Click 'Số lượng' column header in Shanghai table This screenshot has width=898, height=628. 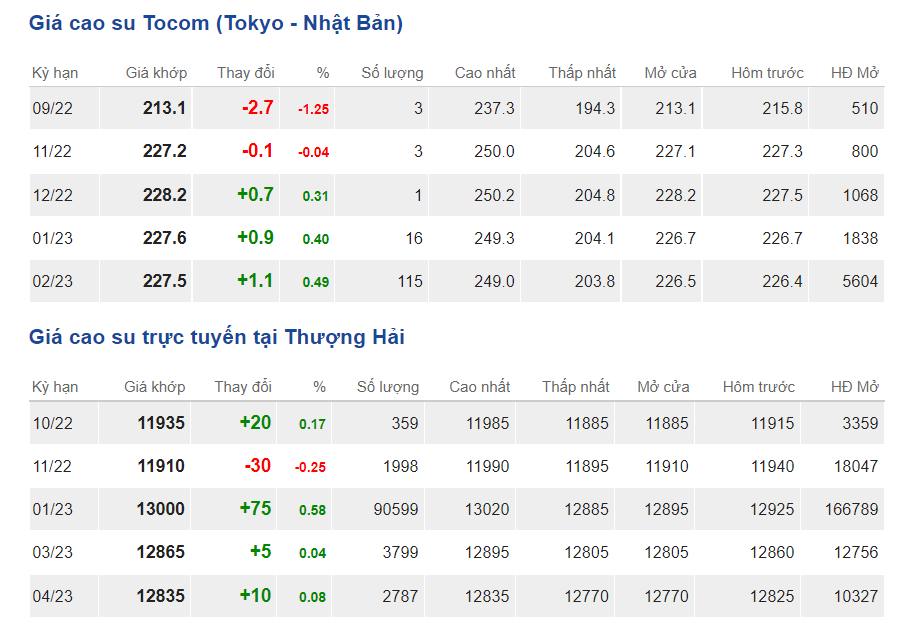tap(388, 387)
